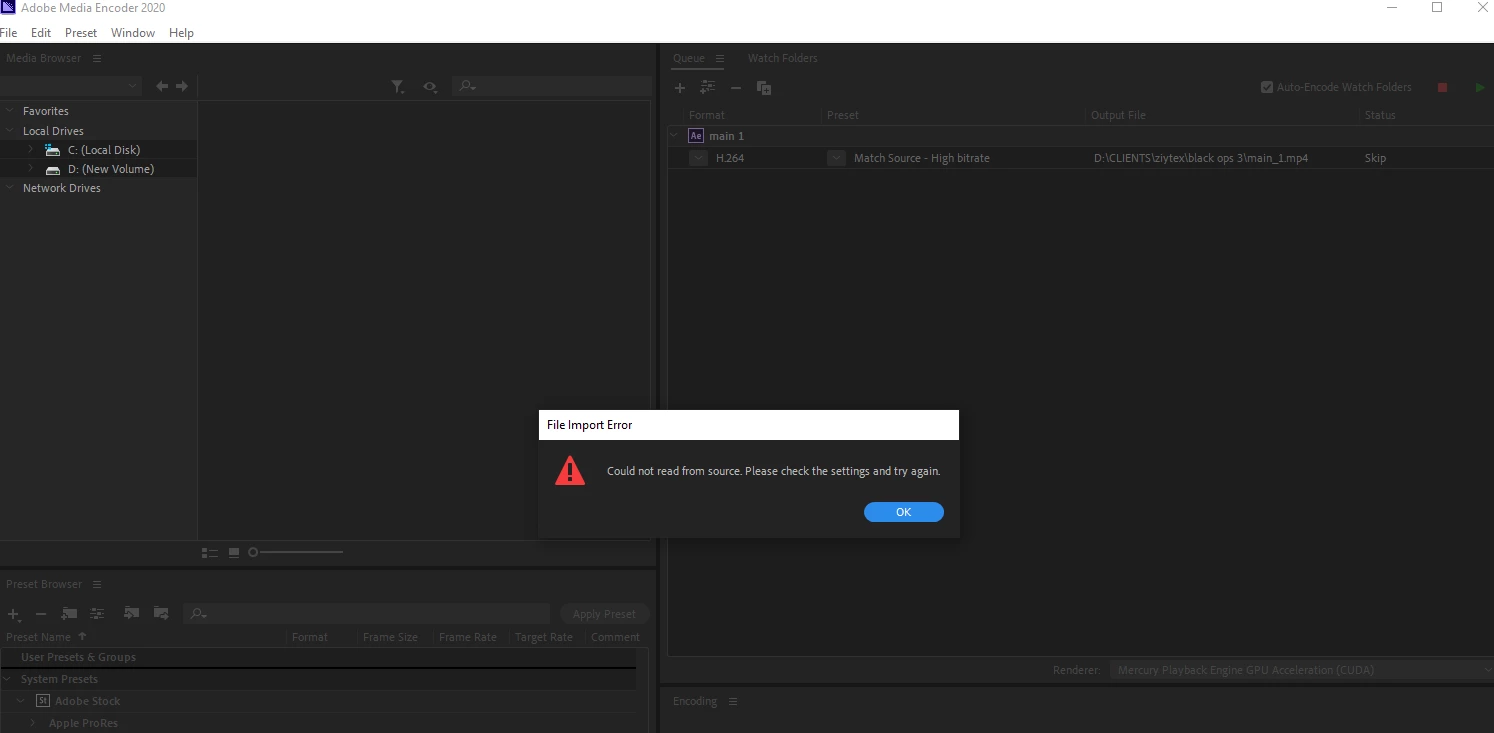
Task: Click the red Stop Queue button
Action: pos(1442,87)
